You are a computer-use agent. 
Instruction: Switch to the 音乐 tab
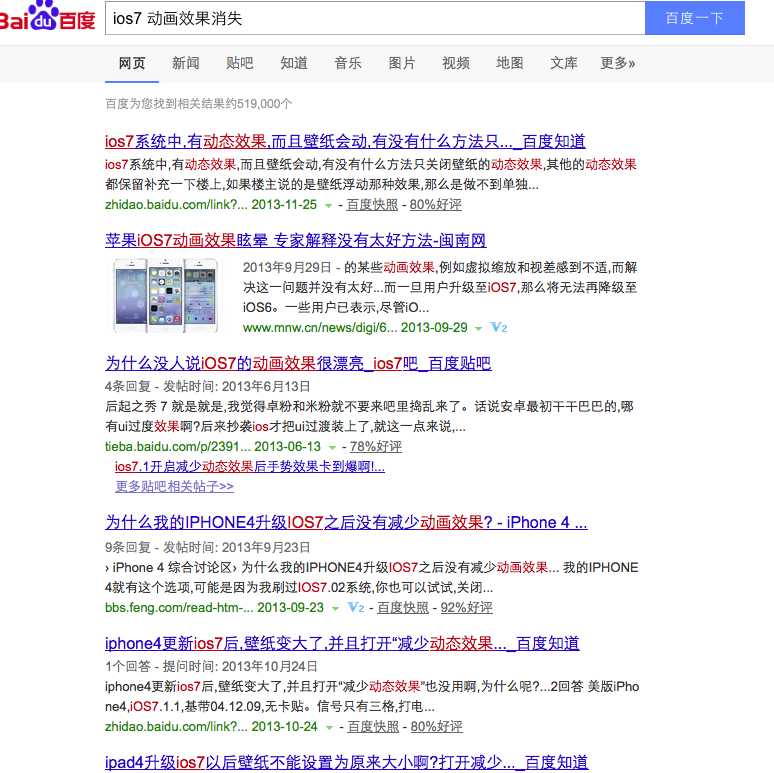pyautogui.click(x=348, y=63)
